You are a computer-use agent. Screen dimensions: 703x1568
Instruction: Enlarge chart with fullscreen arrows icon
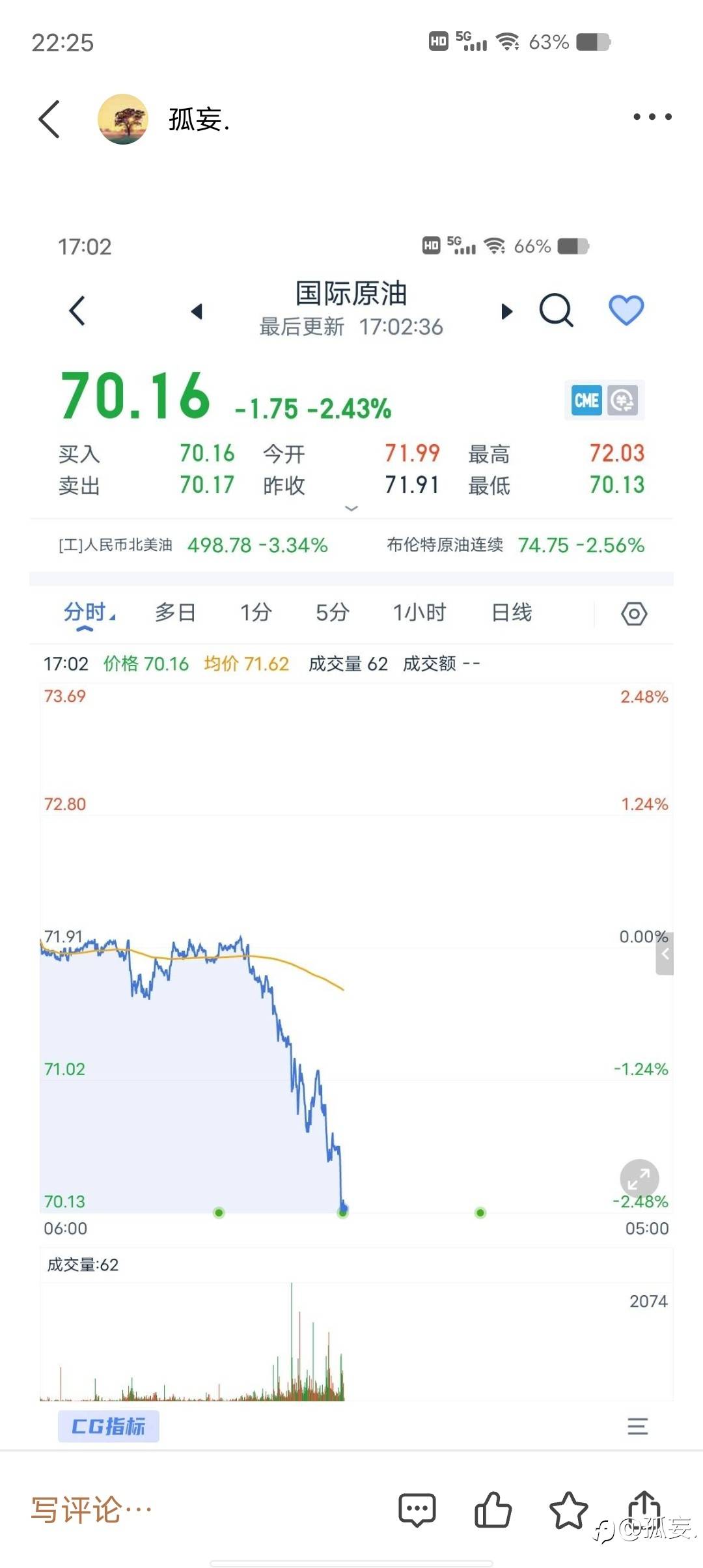click(x=639, y=1179)
